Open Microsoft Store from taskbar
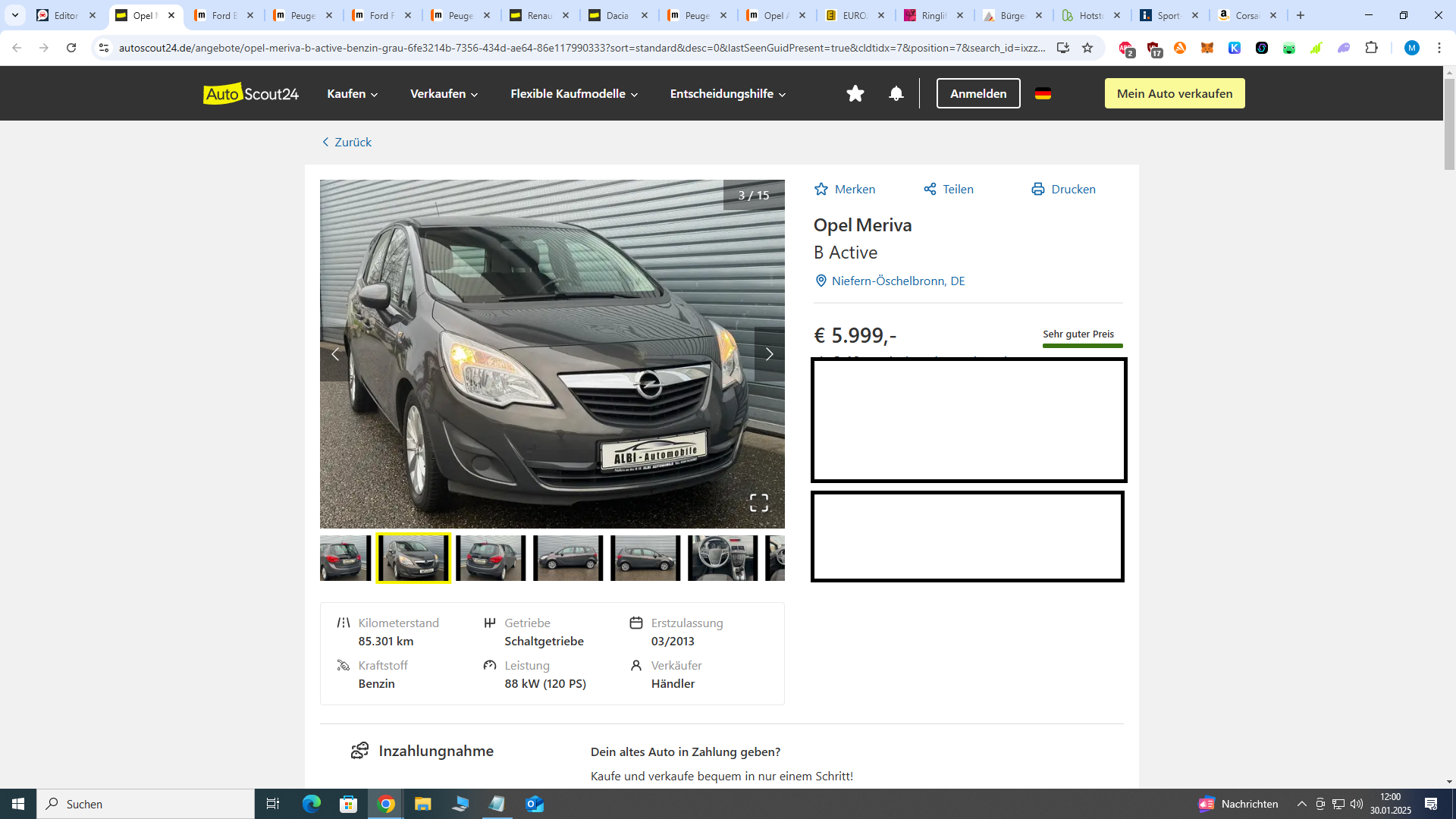 click(349, 804)
